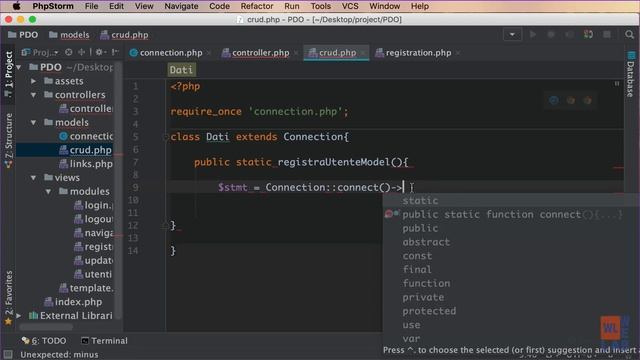Expand the assets folder

tap(33, 81)
